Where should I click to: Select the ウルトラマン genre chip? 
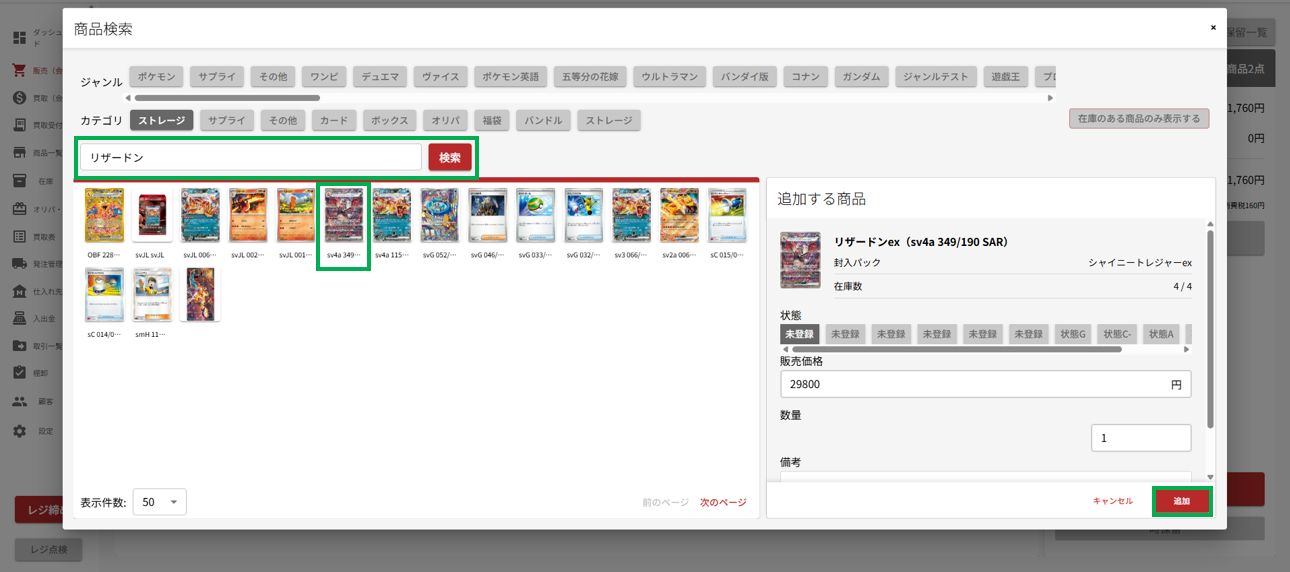pyautogui.click(x=670, y=76)
